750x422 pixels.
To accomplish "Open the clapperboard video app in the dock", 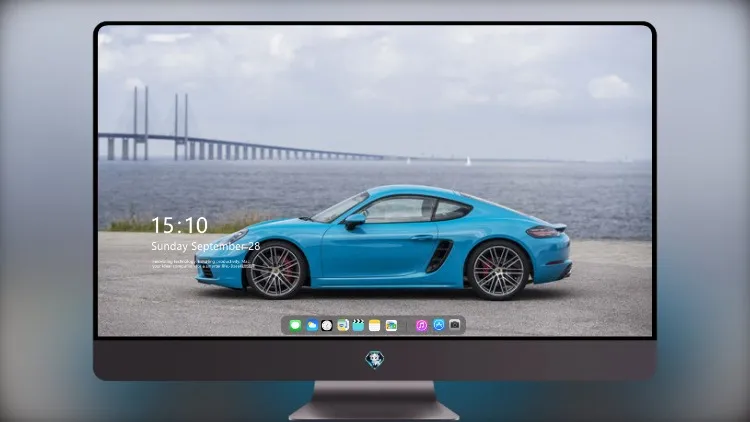I will pos(358,325).
